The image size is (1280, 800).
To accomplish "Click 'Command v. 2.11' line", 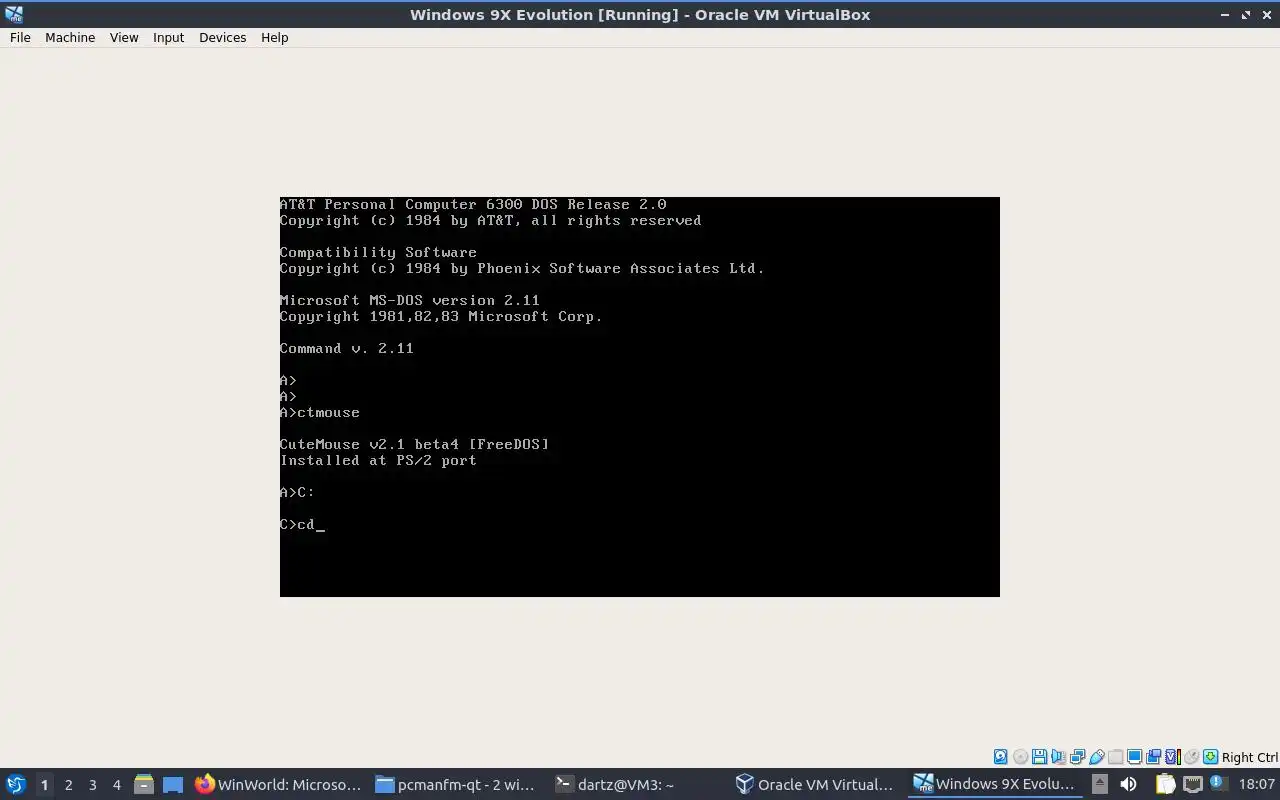I will pyautogui.click(x=347, y=348).
